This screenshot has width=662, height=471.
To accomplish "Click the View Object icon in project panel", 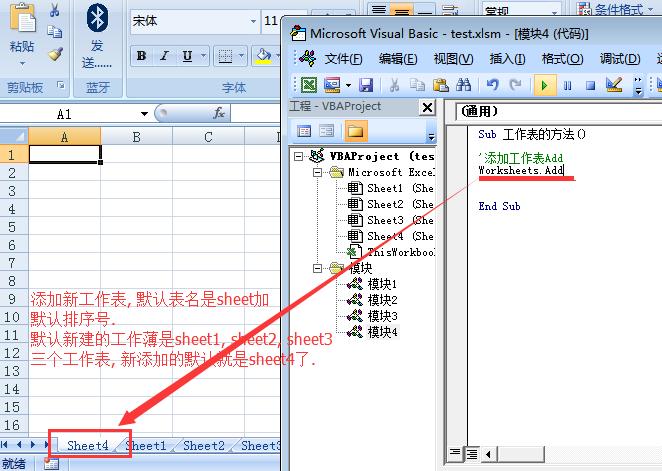I will (x=326, y=131).
